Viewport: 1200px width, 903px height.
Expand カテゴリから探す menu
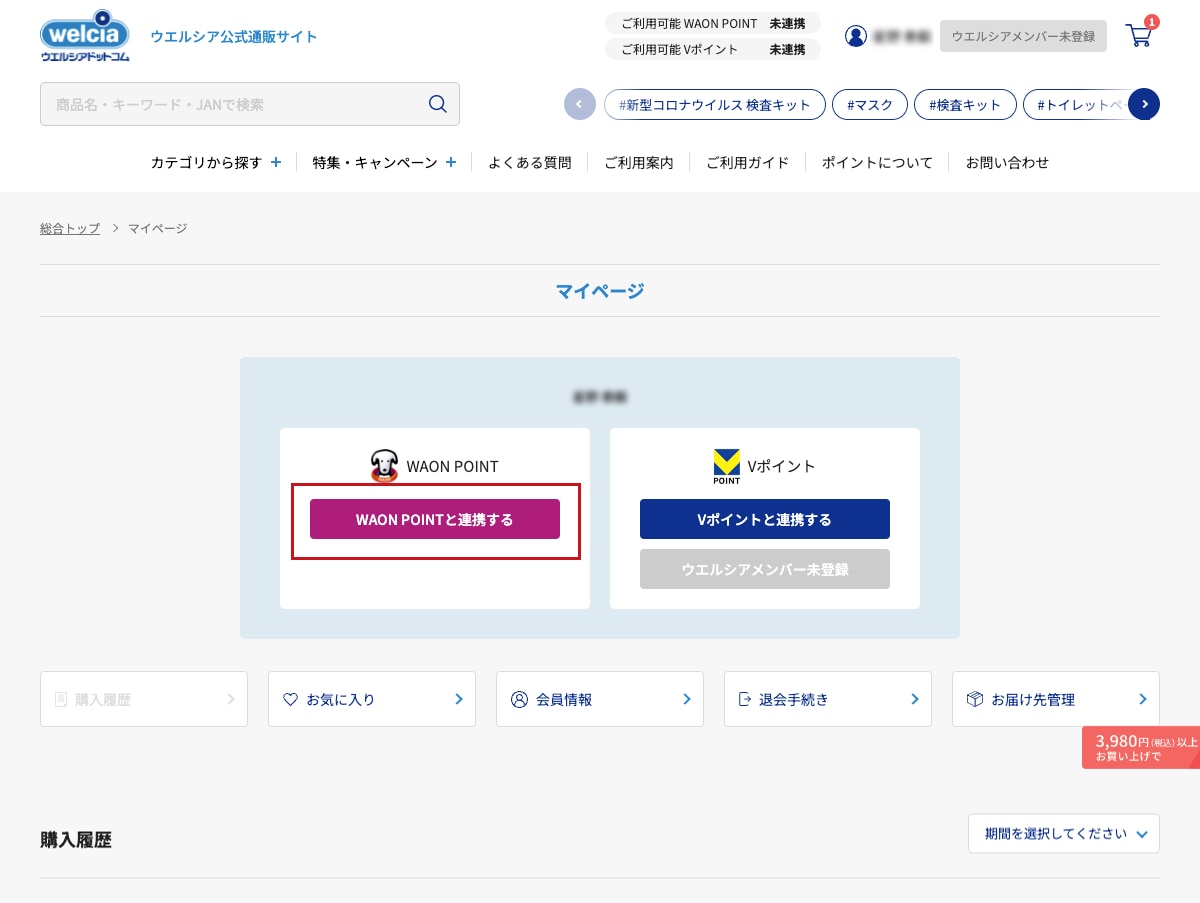(x=216, y=162)
